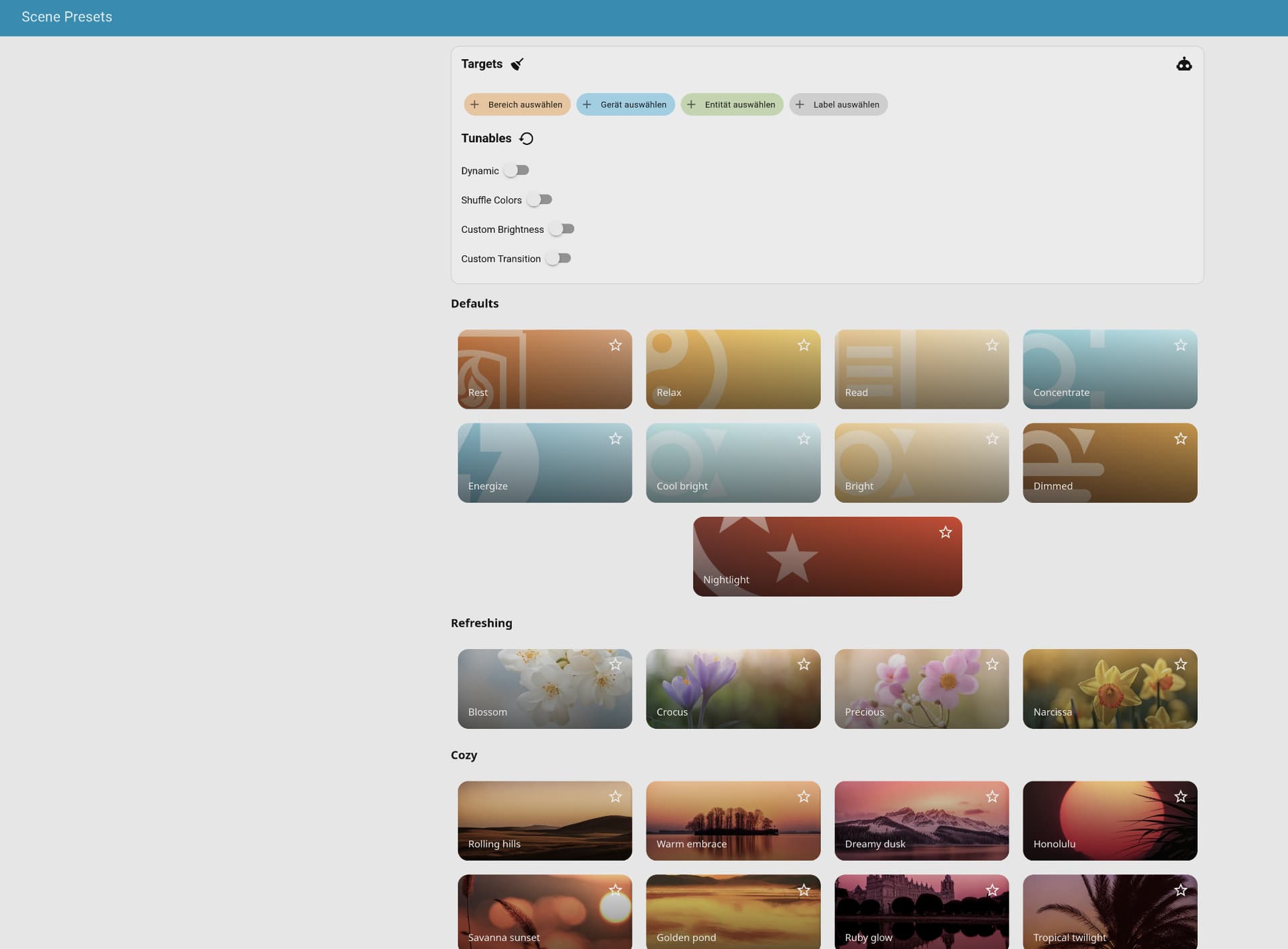1288x949 pixels.
Task: Click Bereich auswählen chip
Action: (x=517, y=105)
